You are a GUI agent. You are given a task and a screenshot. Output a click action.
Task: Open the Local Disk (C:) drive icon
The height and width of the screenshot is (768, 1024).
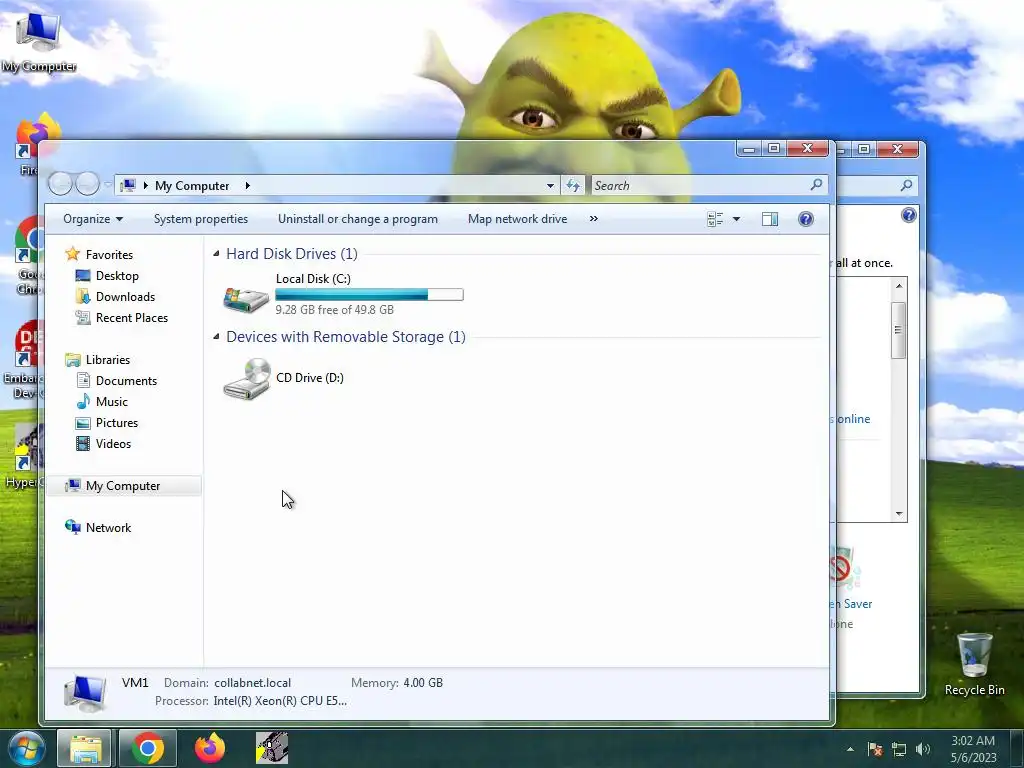pyautogui.click(x=246, y=299)
